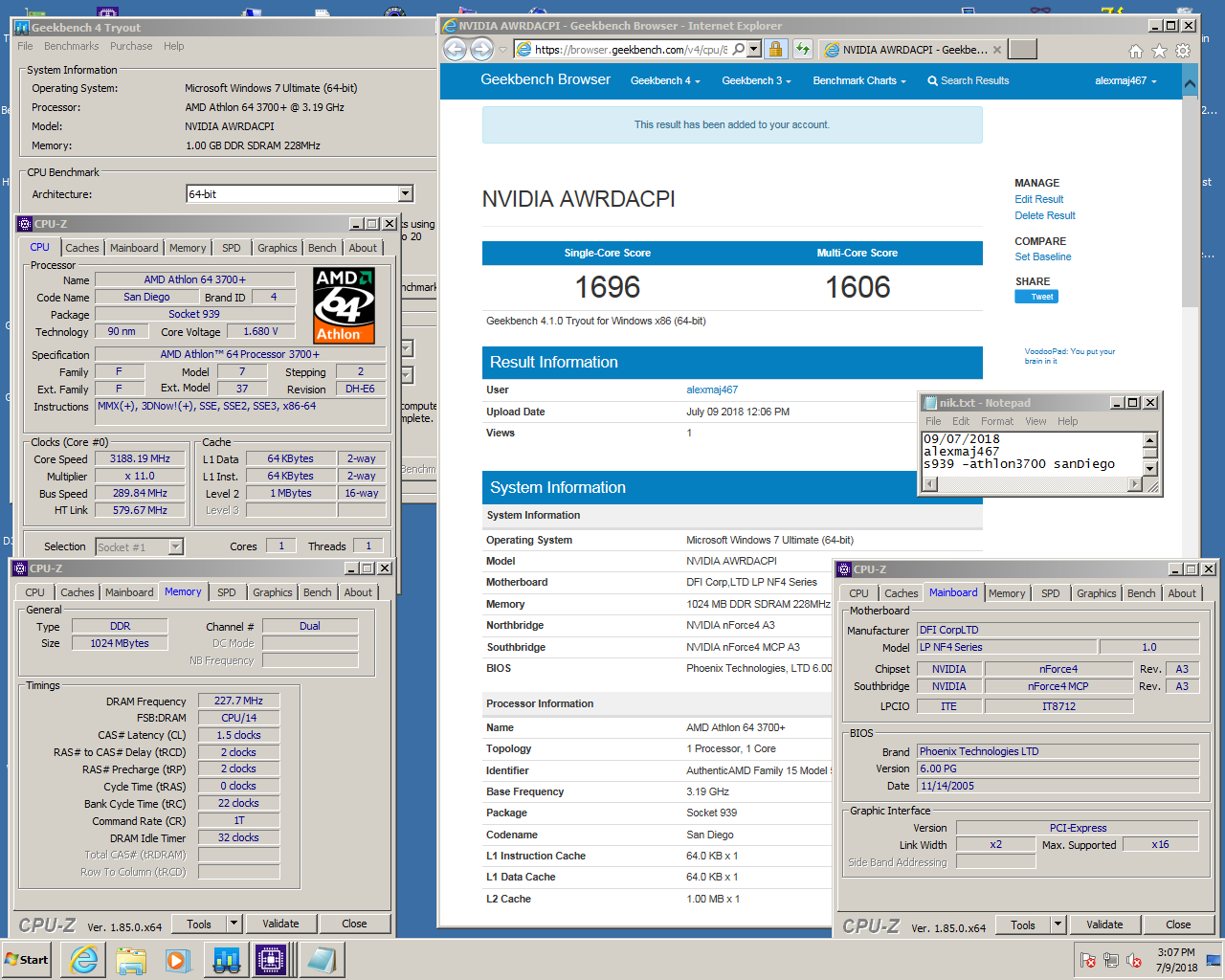
Task: Open the Tools dropdown arrow in the Mainboard CPU-Z window
Action: (x=1058, y=924)
